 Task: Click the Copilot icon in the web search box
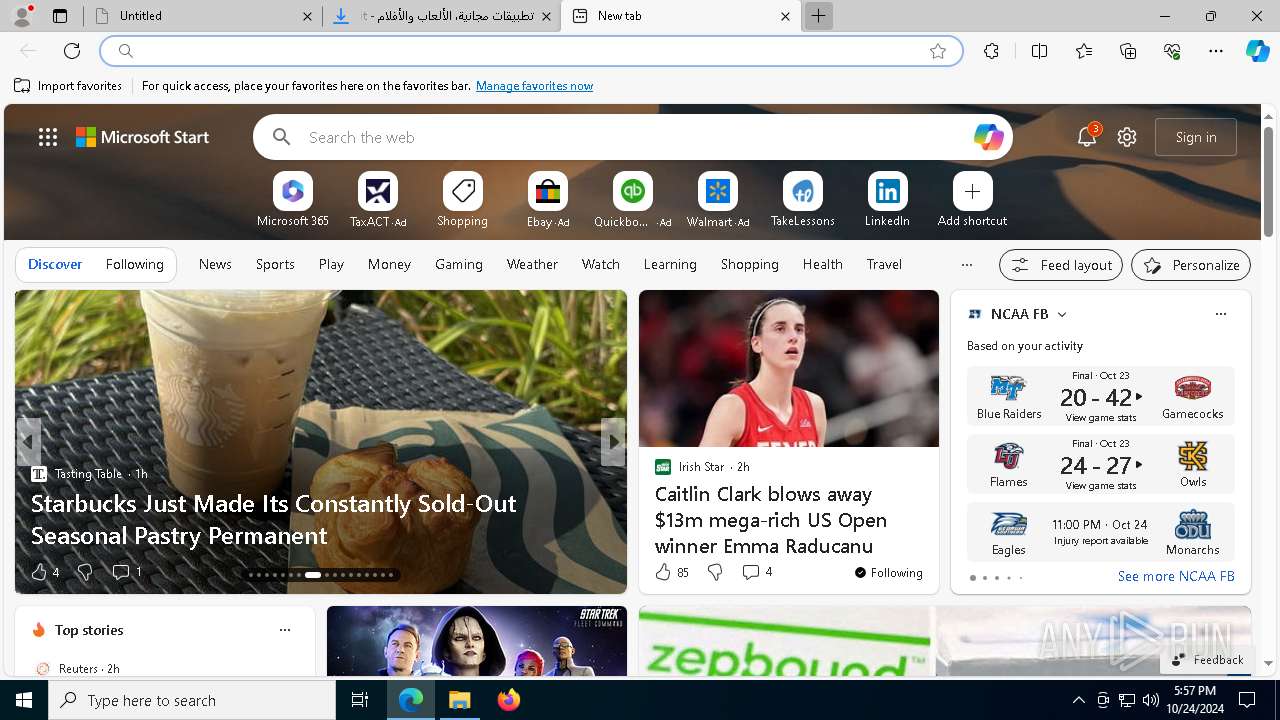(x=988, y=137)
